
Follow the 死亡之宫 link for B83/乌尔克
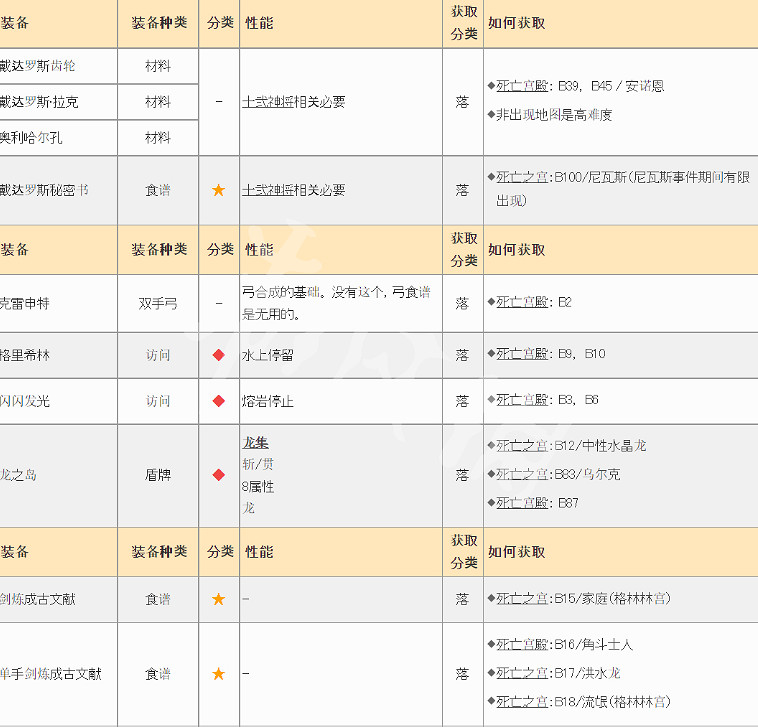click(x=523, y=474)
